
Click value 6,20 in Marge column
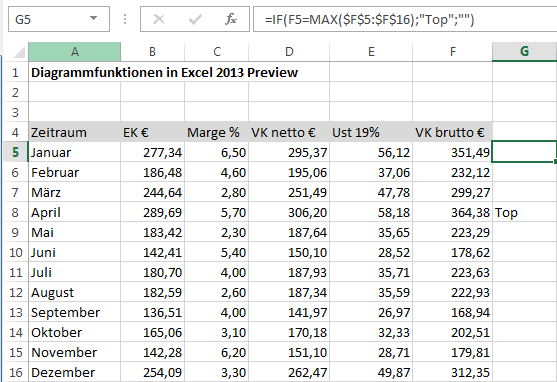tap(217, 353)
